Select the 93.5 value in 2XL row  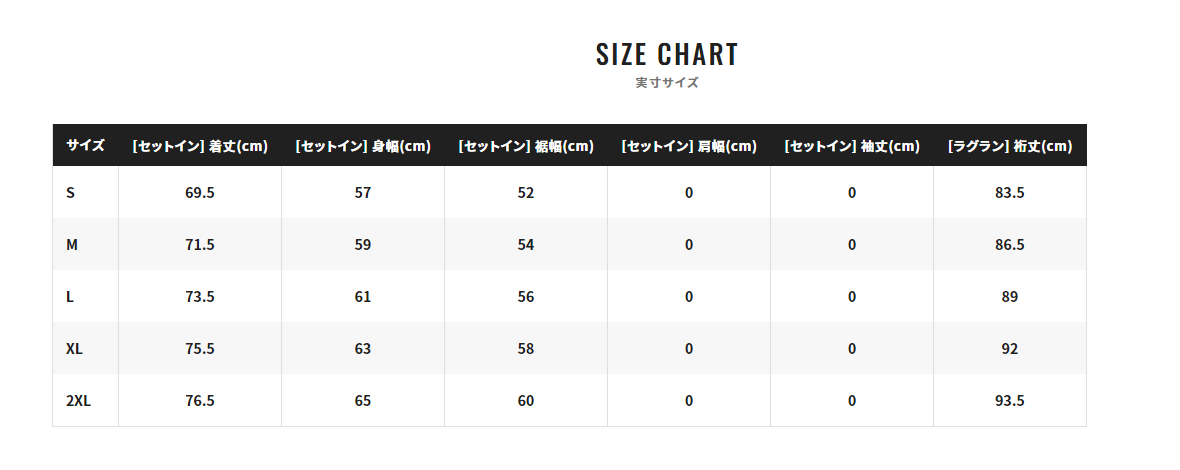(x=1010, y=401)
